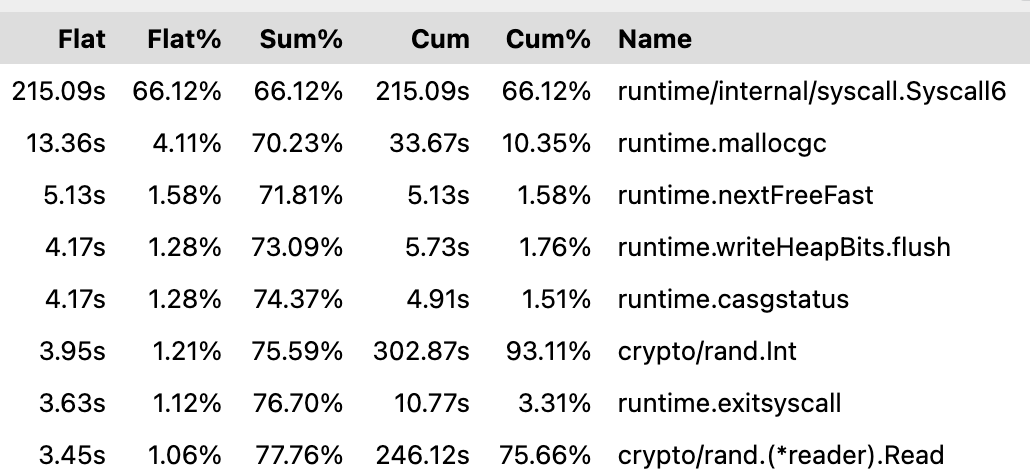Select the crypto/rand.Int function name
Viewport: 1030px width, 476px height.
tap(707, 351)
